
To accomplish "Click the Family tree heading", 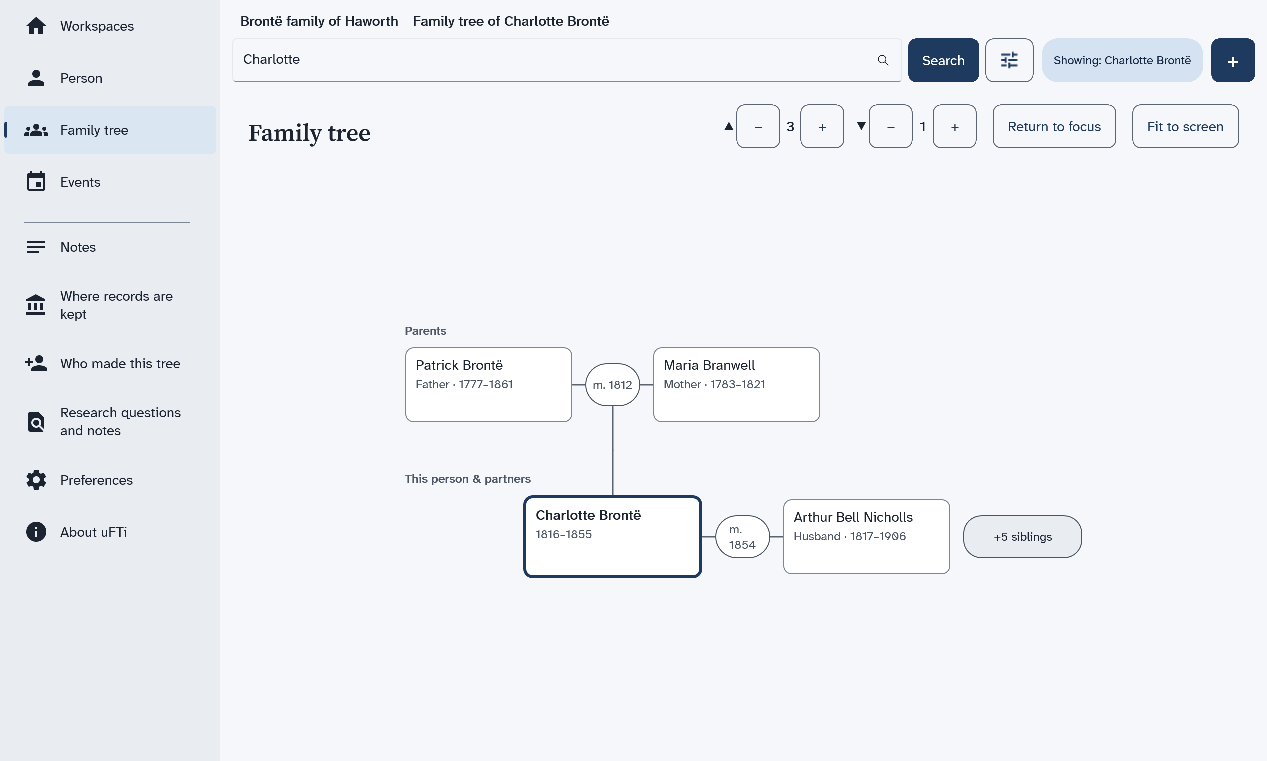I will coord(309,133).
